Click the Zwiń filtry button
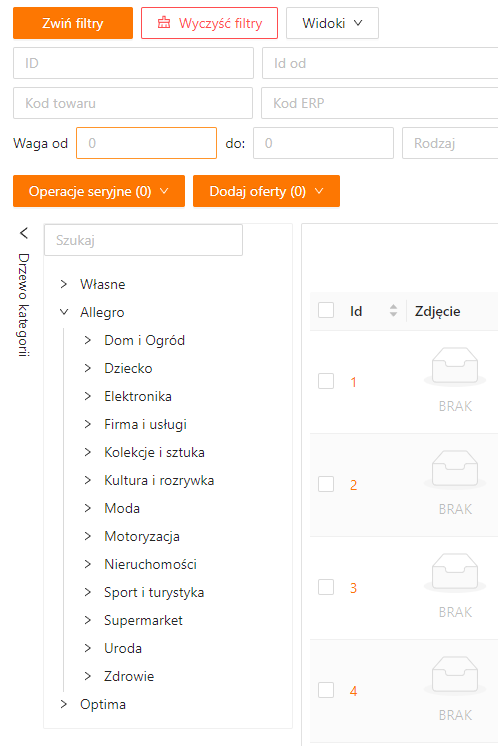This screenshot has height=746, width=498. 73,23
